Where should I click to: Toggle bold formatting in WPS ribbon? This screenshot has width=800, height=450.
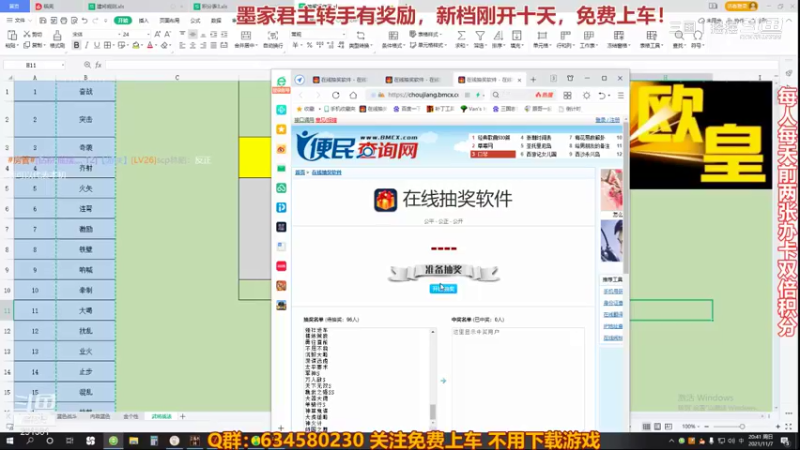[x=77, y=45]
